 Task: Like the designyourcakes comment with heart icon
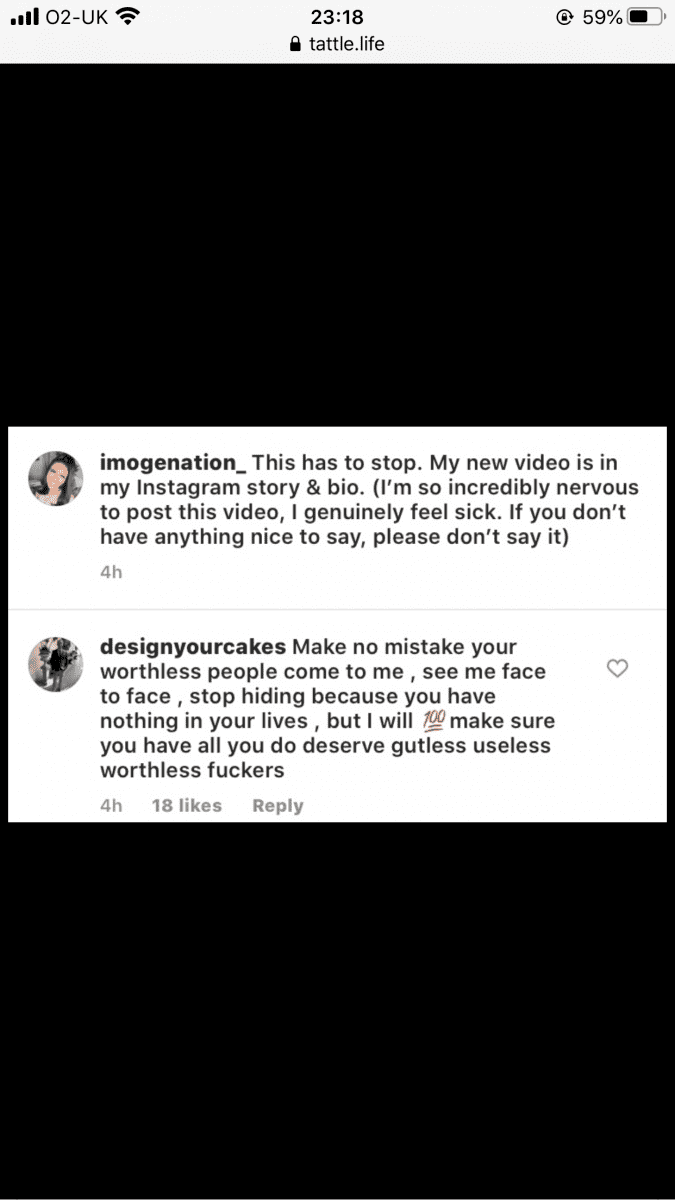click(618, 669)
